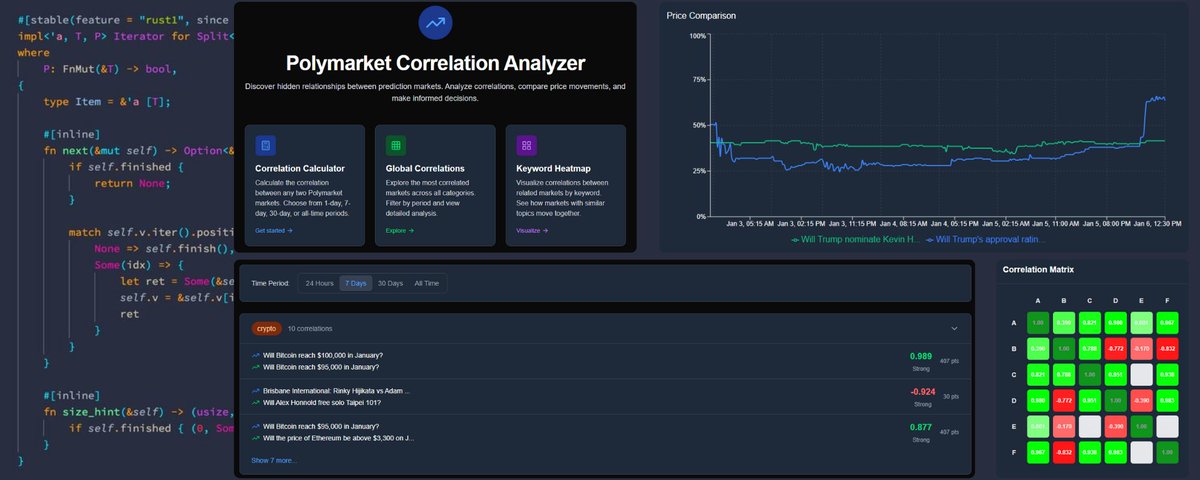Click matrix cell row A column F 0.967
The height and width of the screenshot is (480, 1200).
[x=1166, y=322]
